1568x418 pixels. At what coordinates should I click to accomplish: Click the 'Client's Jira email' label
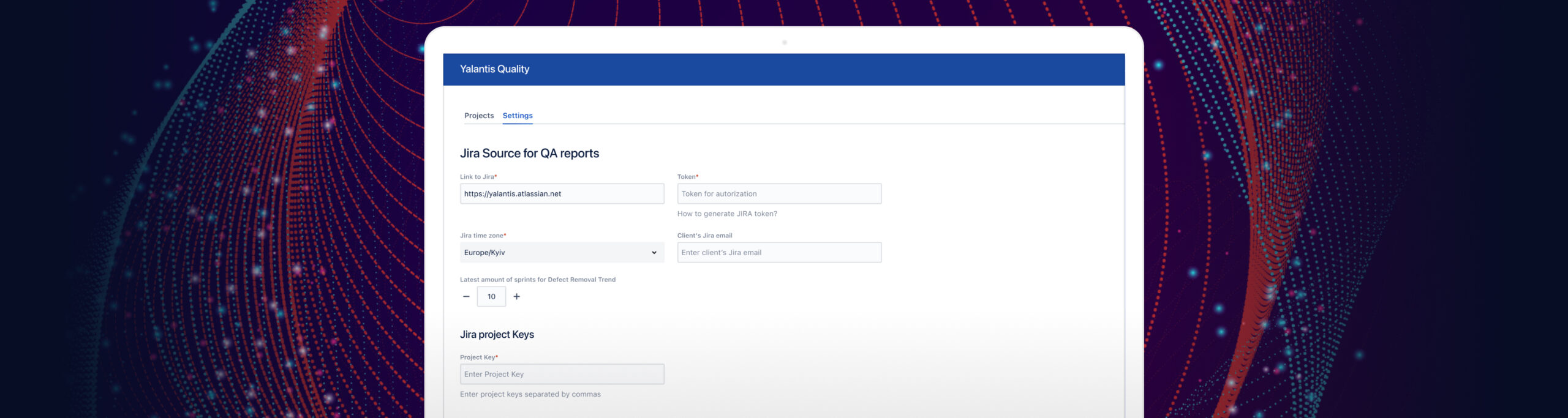pos(704,236)
